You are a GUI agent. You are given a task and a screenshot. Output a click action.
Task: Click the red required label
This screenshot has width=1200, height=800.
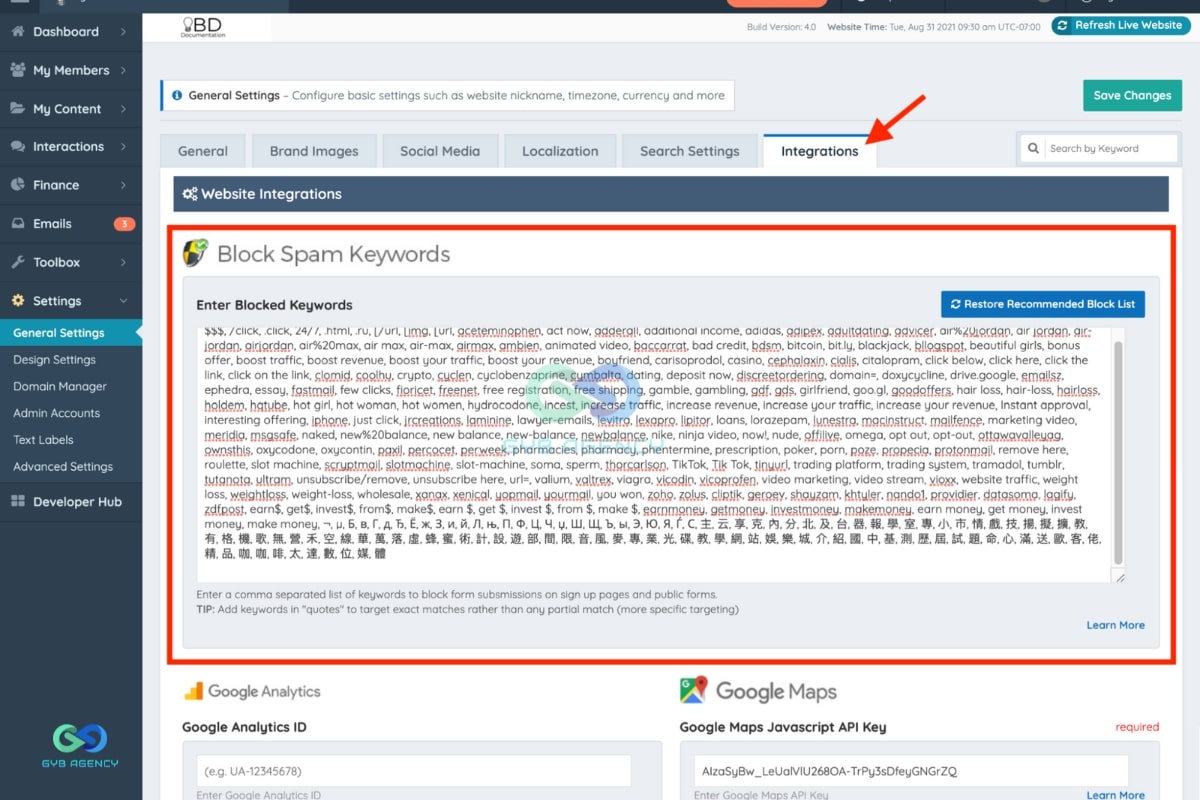1137,727
